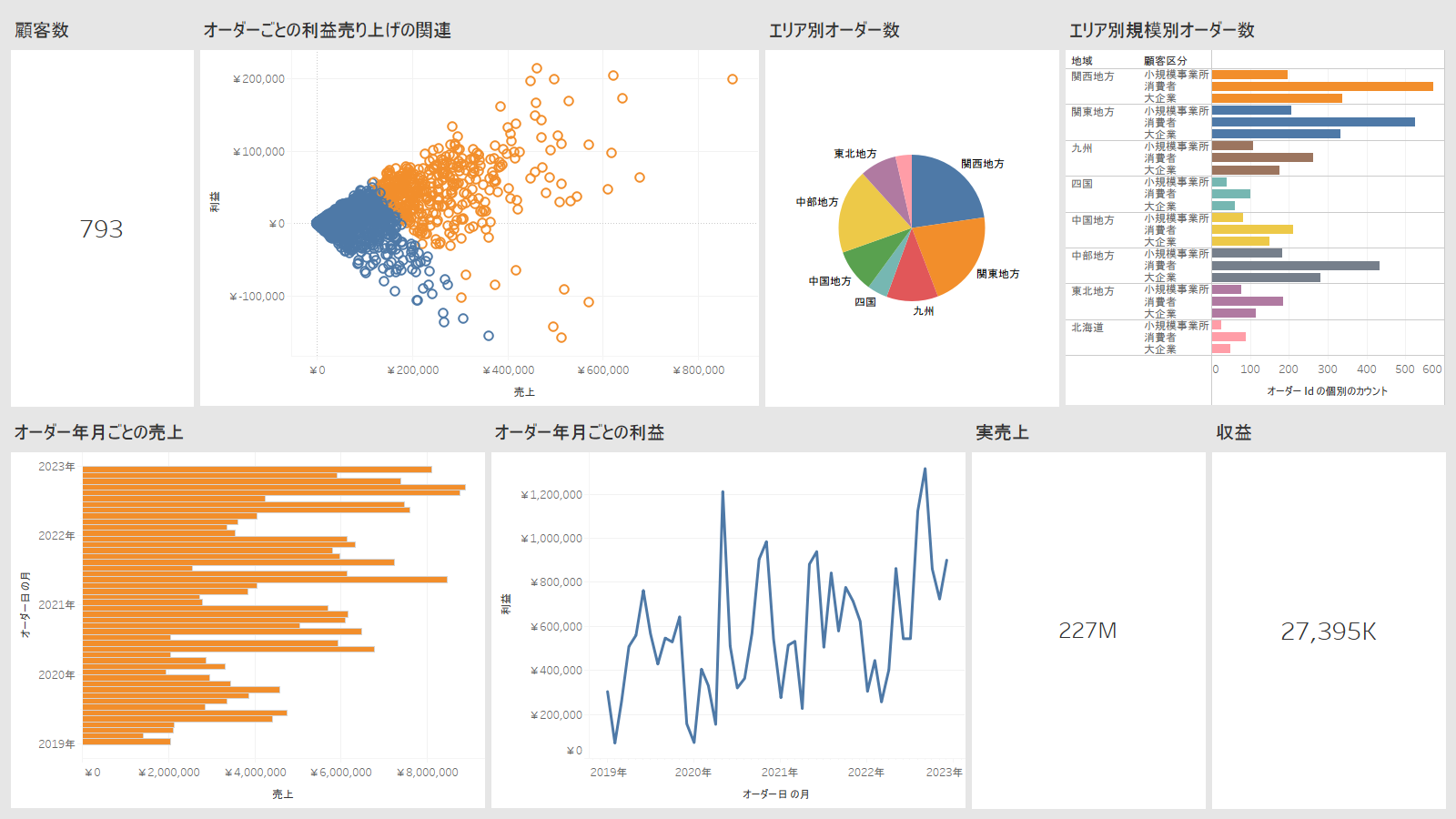The height and width of the screenshot is (819, 1456).
Task: Click the 27,395K 収益 value
Action: tap(1328, 632)
